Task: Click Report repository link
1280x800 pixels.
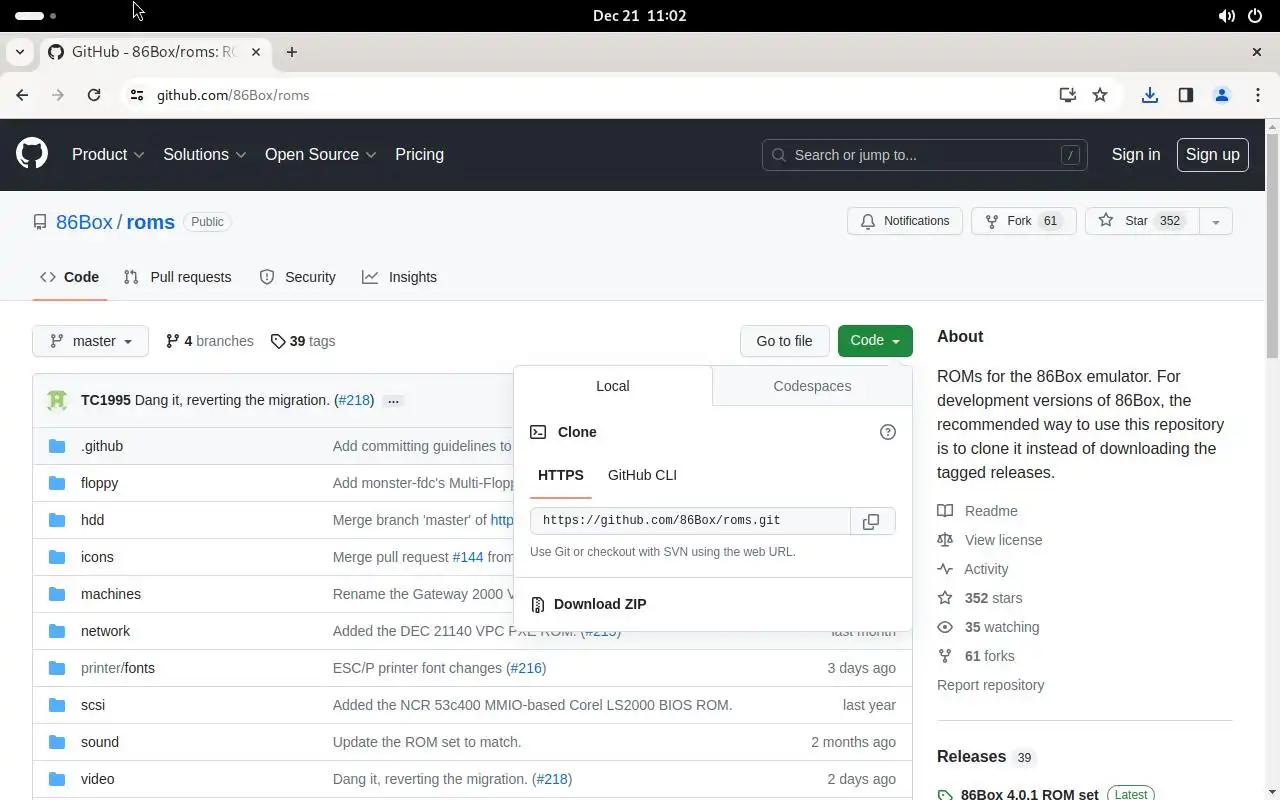Action: pyautogui.click(x=990, y=685)
